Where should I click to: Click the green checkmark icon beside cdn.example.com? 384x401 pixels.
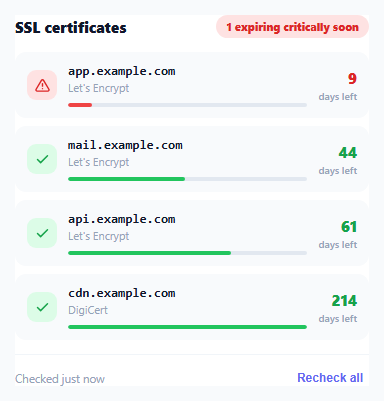(42, 307)
